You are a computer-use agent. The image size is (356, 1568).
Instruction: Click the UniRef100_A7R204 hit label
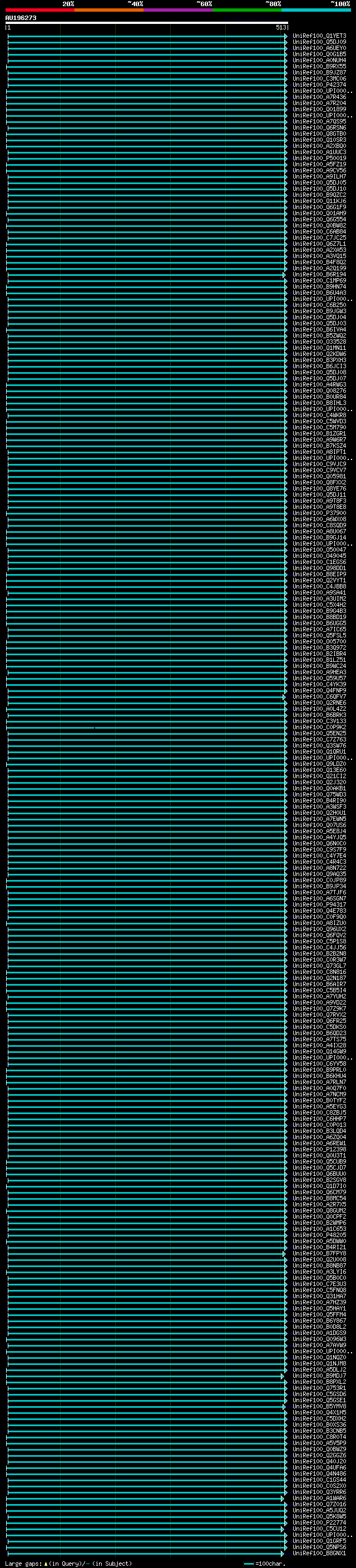[319, 103]
